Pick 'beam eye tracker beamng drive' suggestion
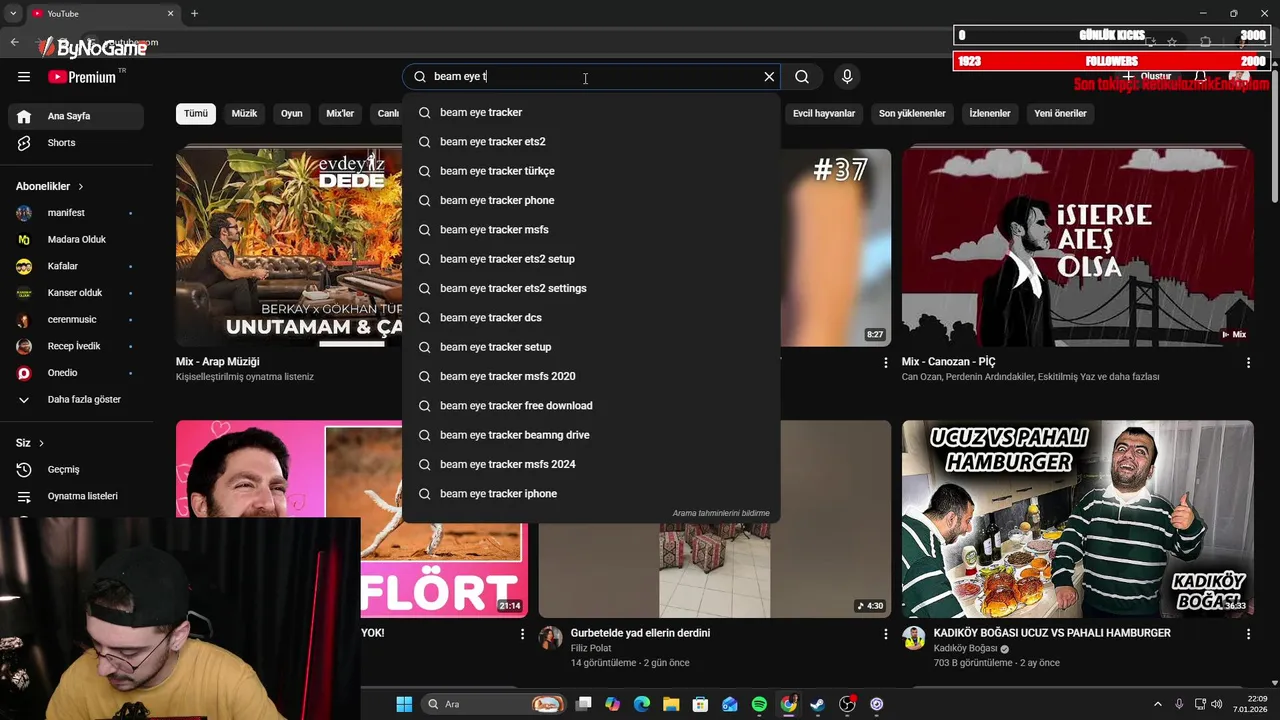 pos(591,435)
